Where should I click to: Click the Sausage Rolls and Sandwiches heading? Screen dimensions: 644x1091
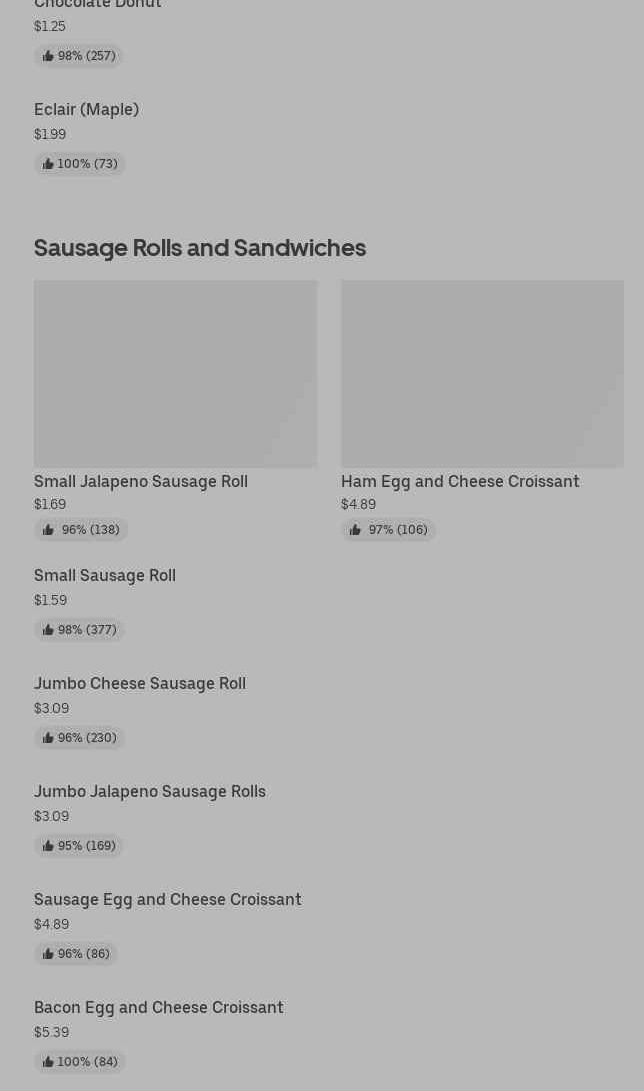(x=200, y=248)
